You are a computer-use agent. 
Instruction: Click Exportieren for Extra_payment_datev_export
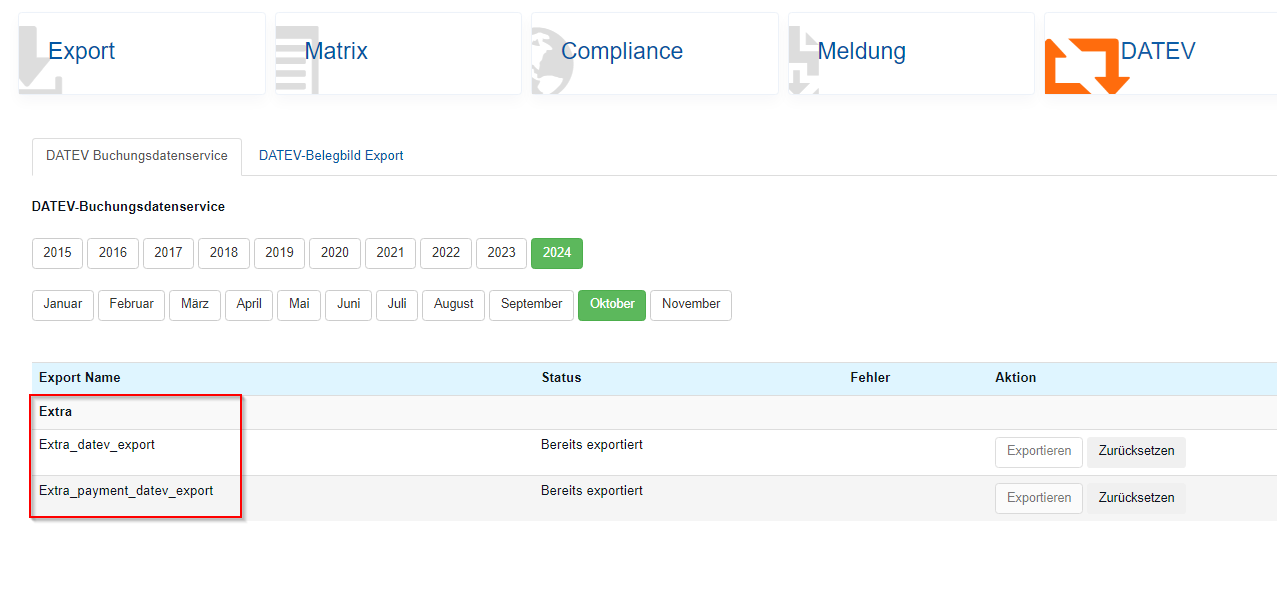coord(1039,498)
